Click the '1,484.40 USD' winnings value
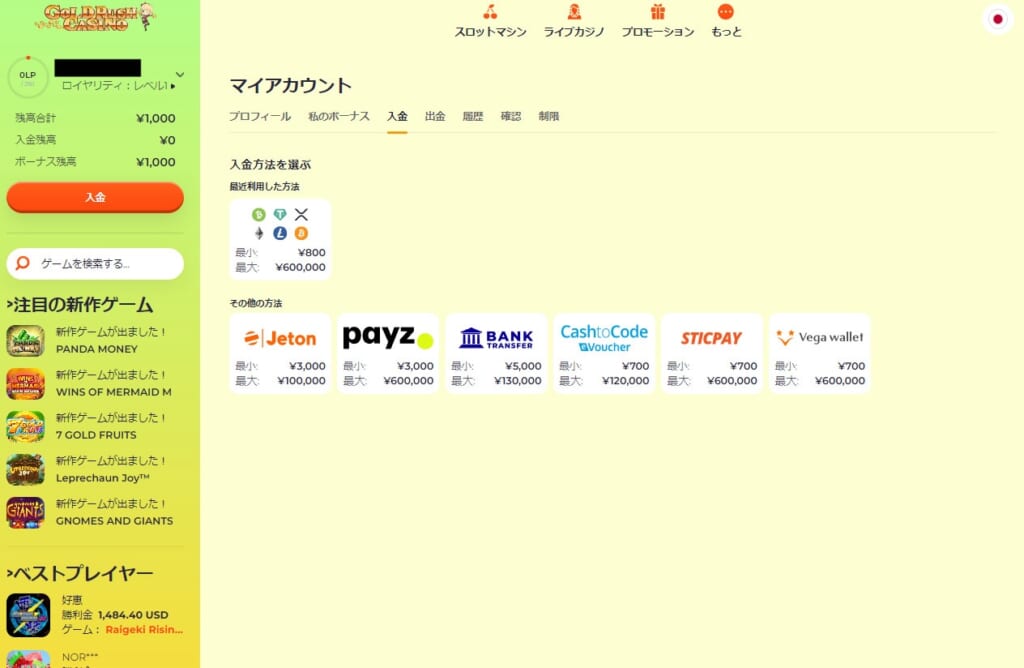 (x=133, y=615)
